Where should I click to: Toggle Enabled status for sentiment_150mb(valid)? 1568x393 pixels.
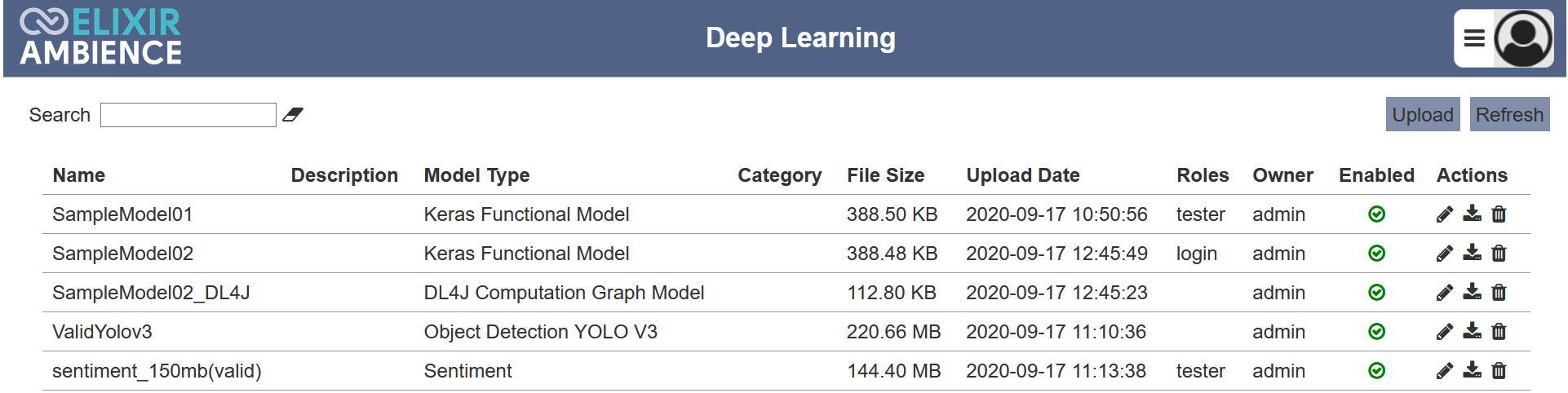click(1376, 371)
